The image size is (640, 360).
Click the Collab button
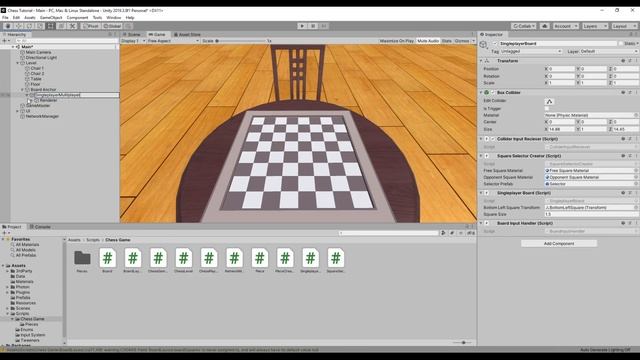coord(524,26)
